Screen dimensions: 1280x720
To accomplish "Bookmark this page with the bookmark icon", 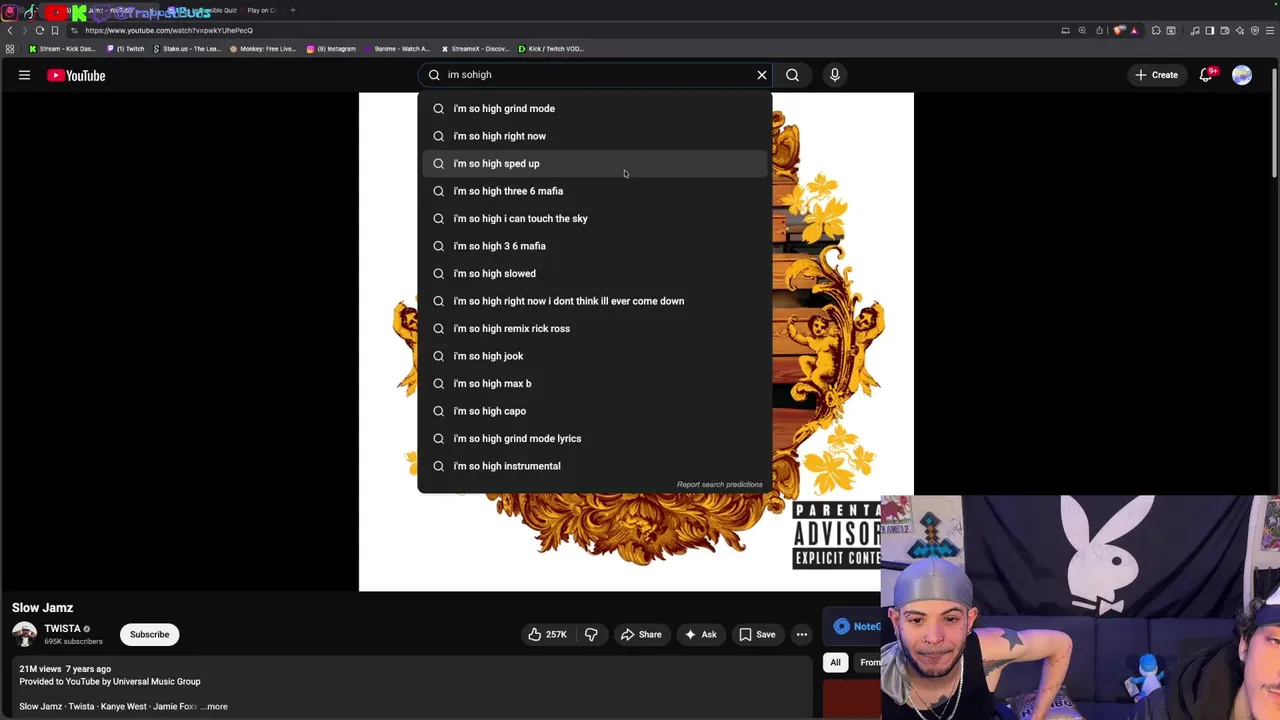I will [55, 30].
